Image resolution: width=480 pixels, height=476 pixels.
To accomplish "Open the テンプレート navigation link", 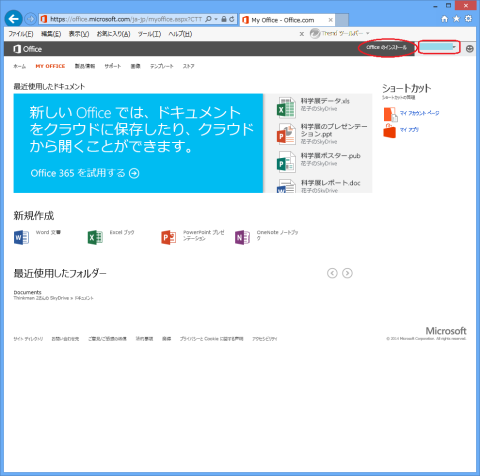I will pyautogui.click(x=162, y=66).
